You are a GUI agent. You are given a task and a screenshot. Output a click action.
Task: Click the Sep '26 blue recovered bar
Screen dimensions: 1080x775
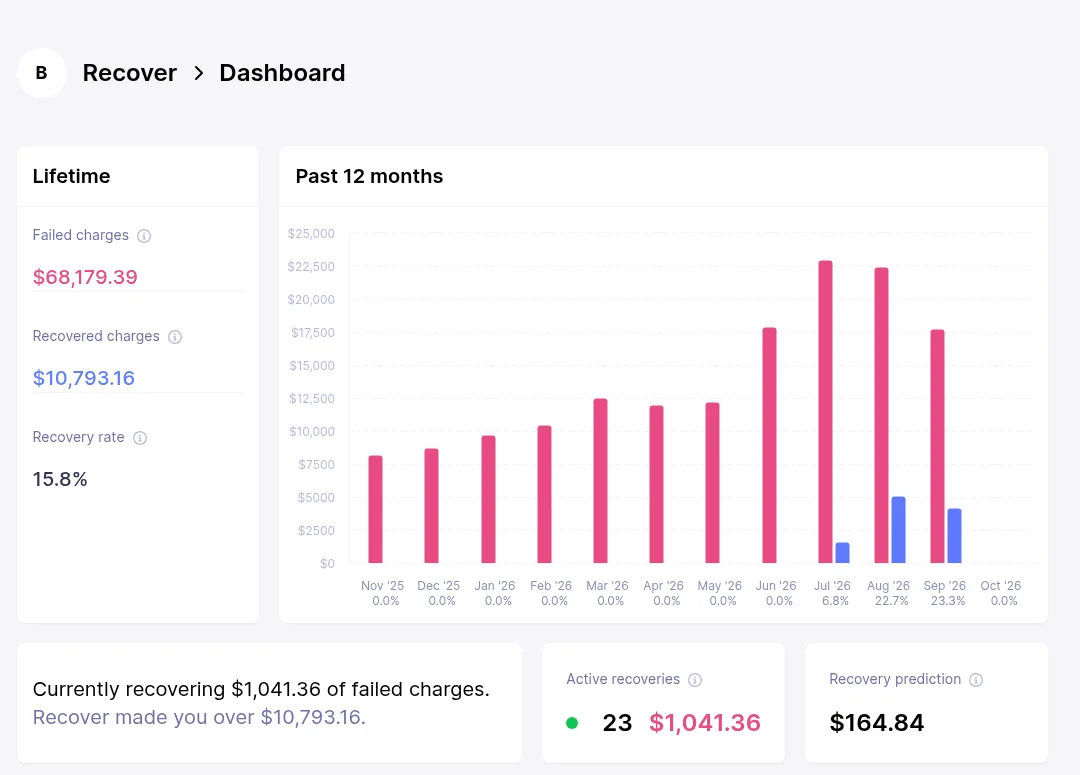(x=954, y=536)
